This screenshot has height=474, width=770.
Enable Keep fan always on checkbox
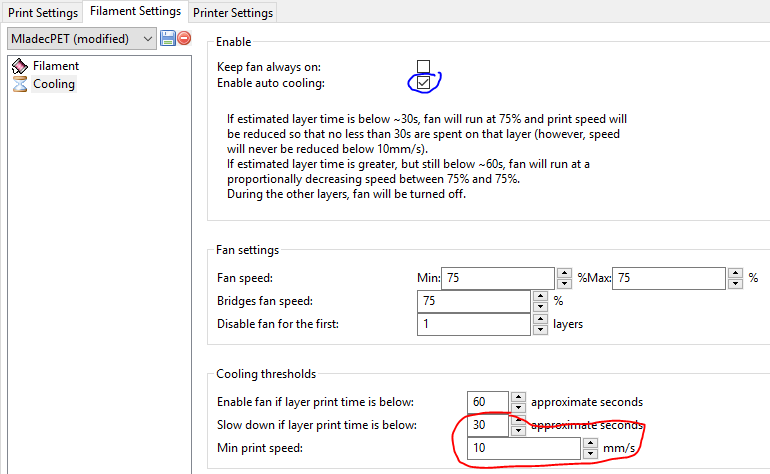(x=424, y=66)
